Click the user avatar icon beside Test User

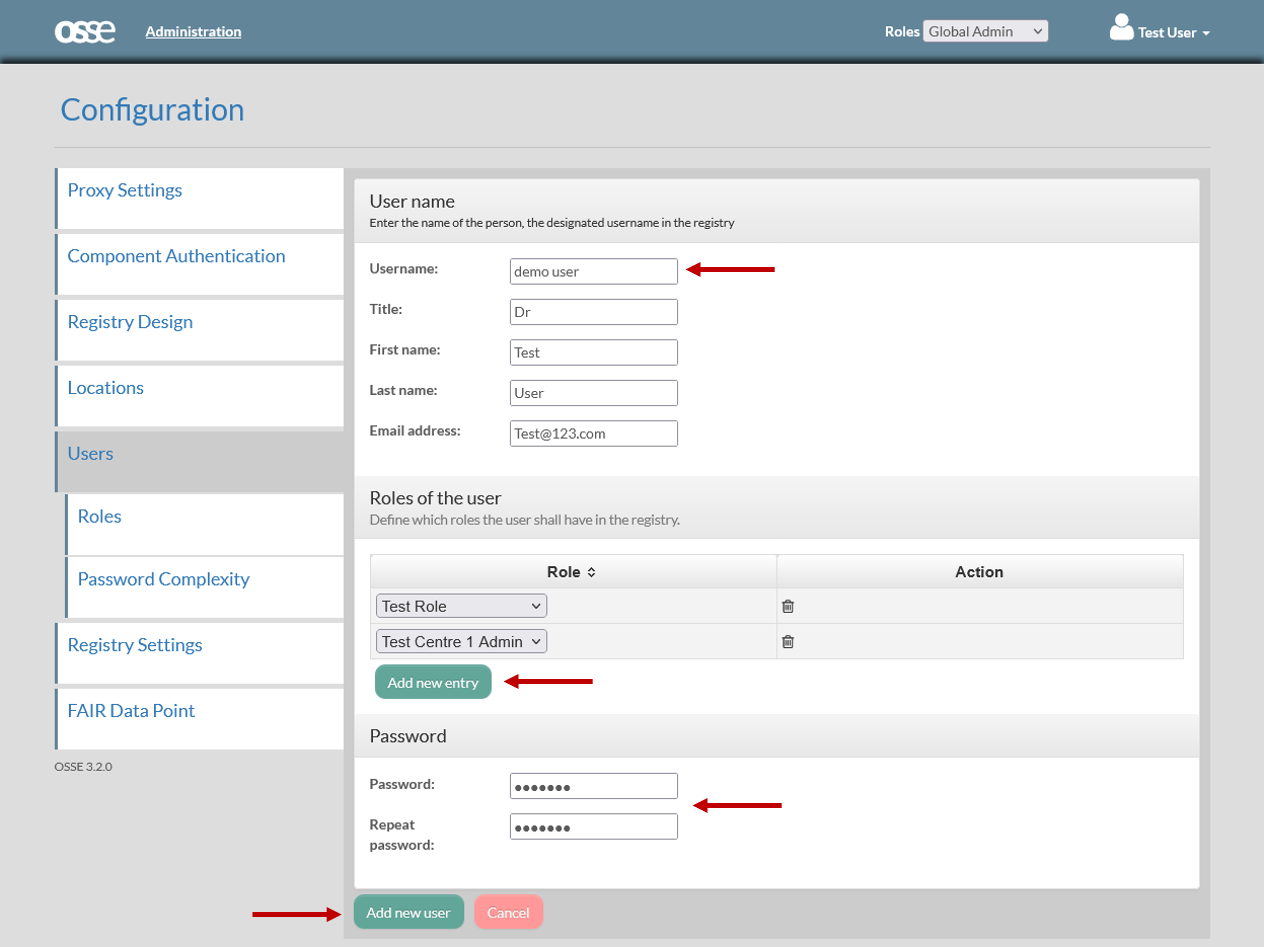[1121, 28]
